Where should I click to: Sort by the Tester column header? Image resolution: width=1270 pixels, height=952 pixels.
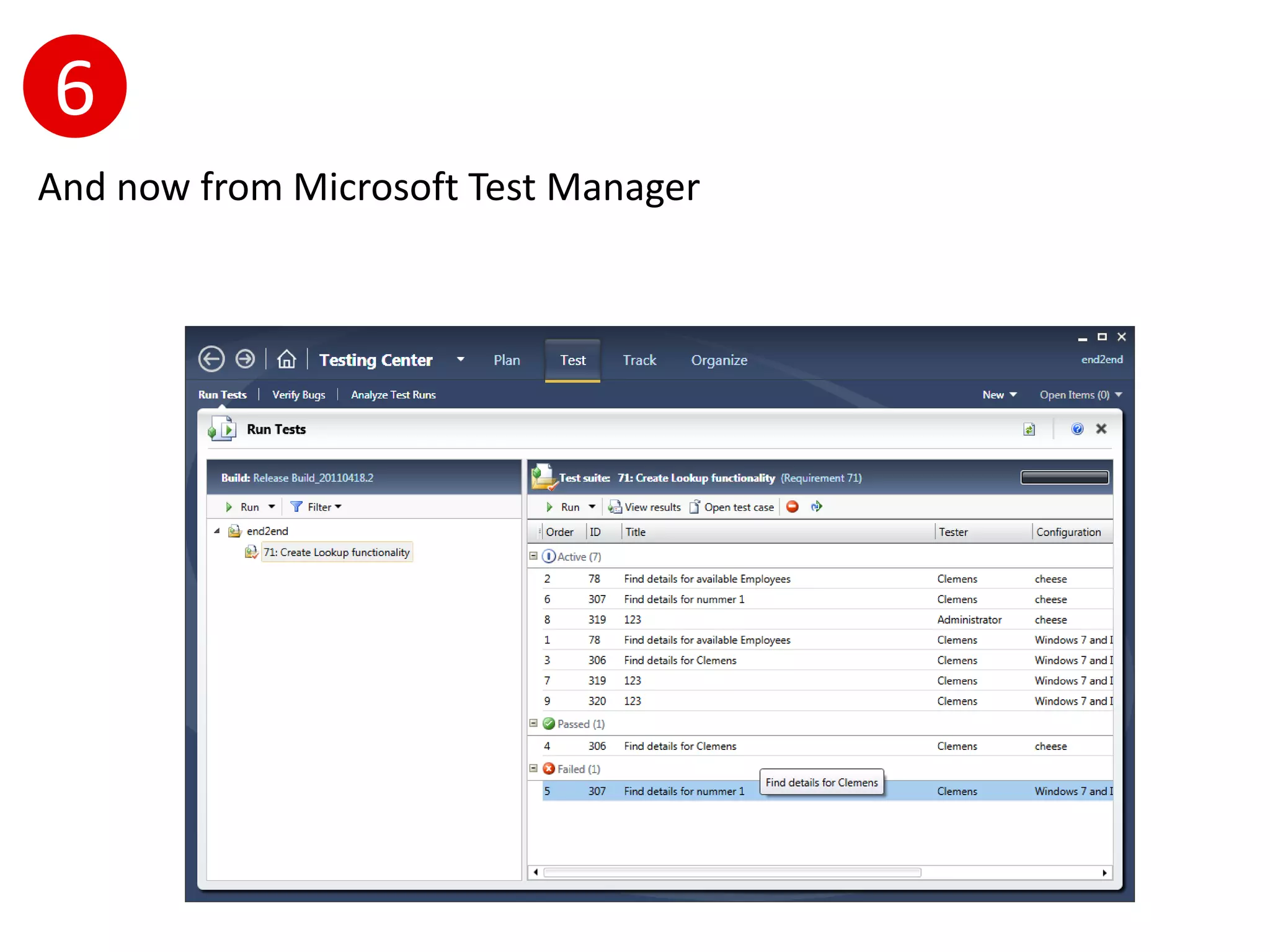pyautogui.click(x=983, y=532)
